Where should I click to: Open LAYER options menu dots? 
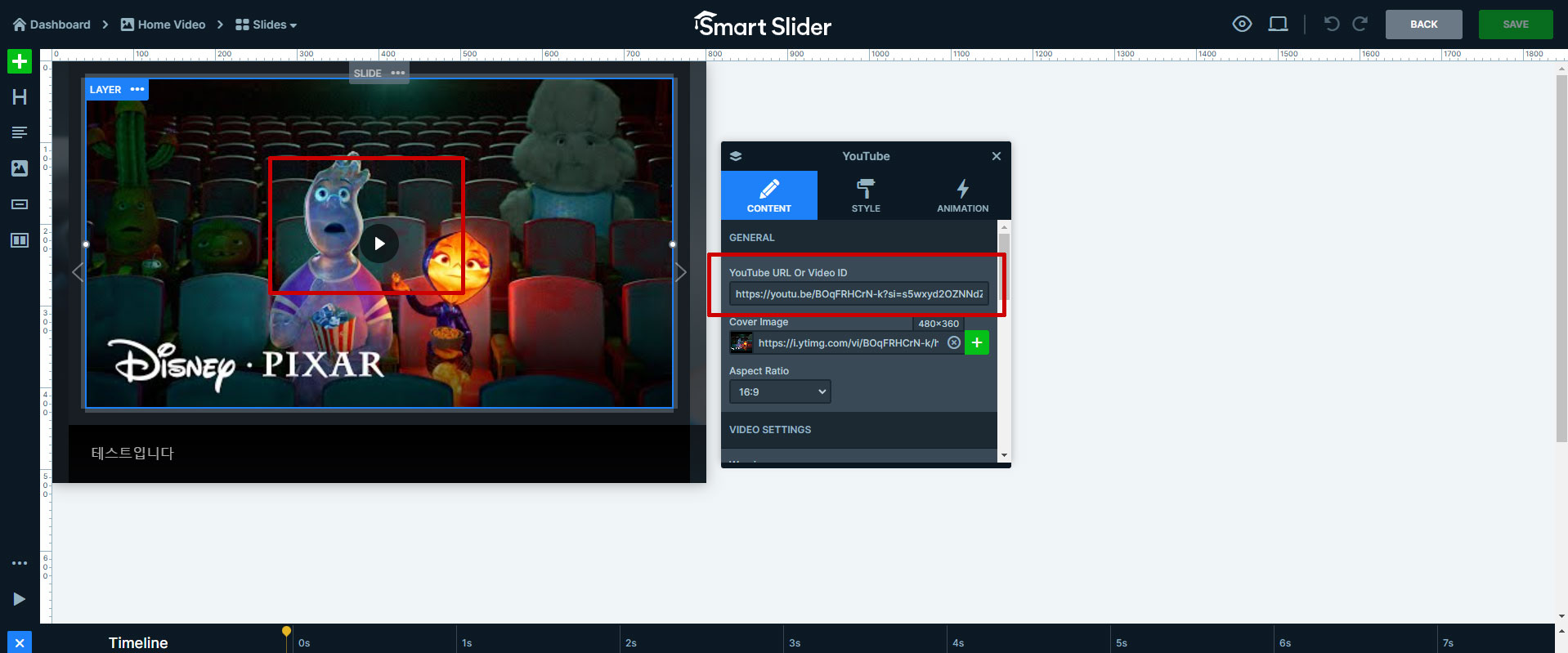click(x=137, y=89)
